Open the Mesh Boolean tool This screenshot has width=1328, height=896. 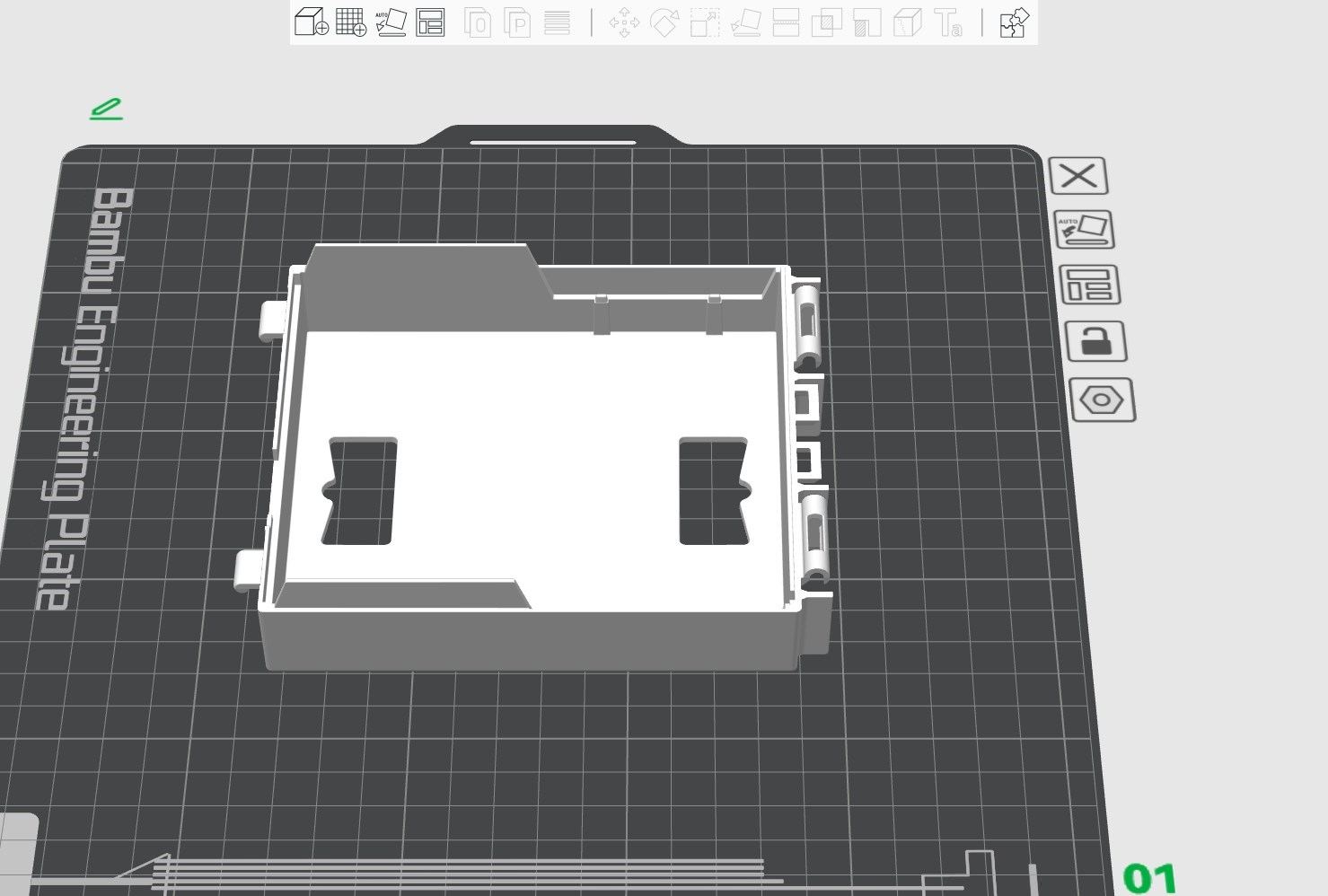coord(826,22)
